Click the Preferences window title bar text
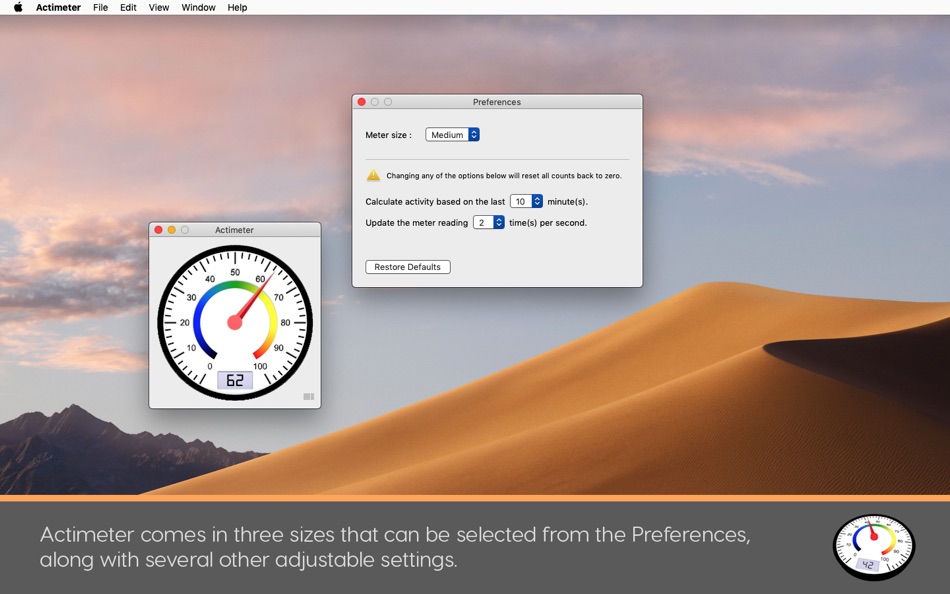950x594 pixels. (497, 102)
